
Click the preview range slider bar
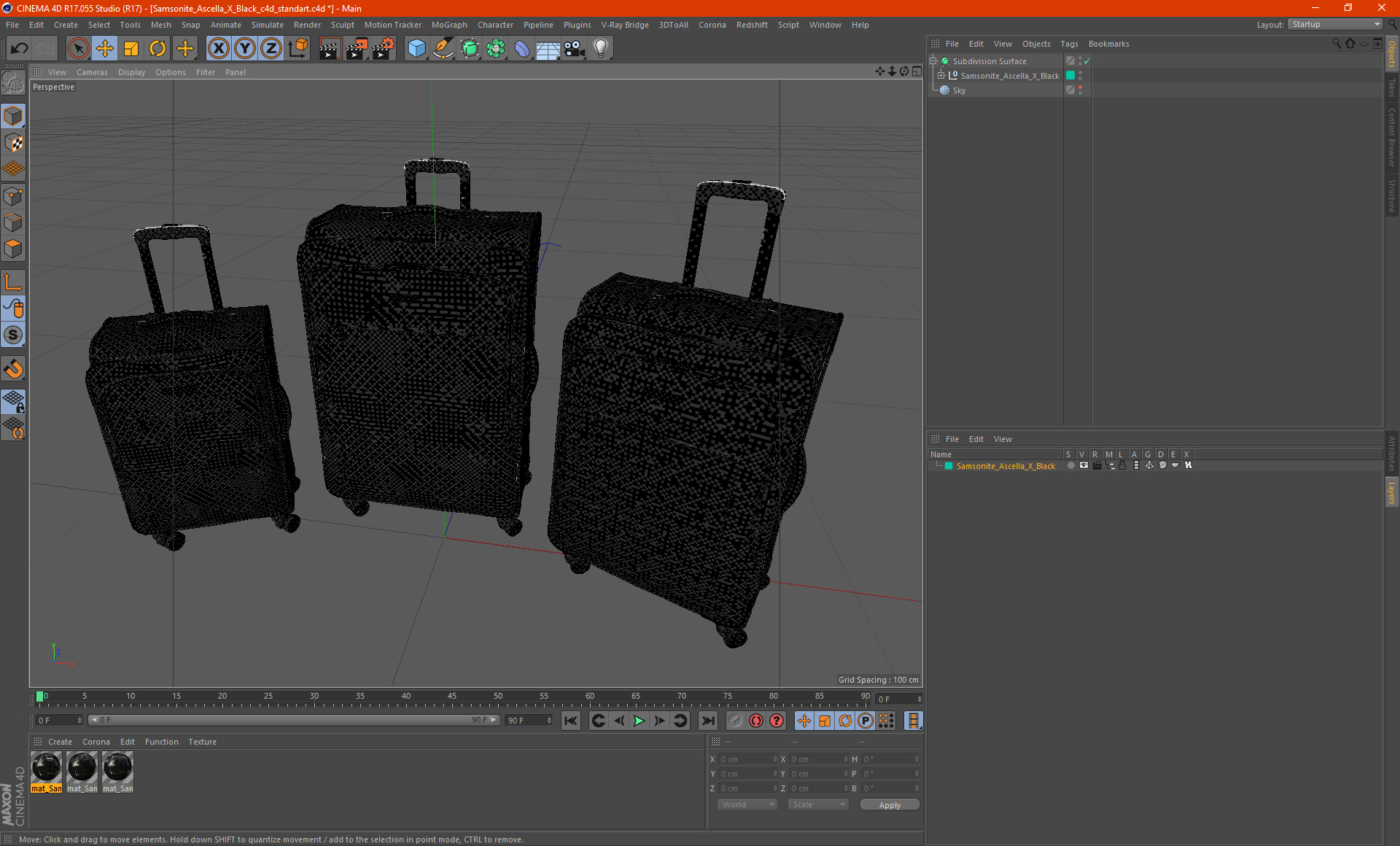pos(294,720)
